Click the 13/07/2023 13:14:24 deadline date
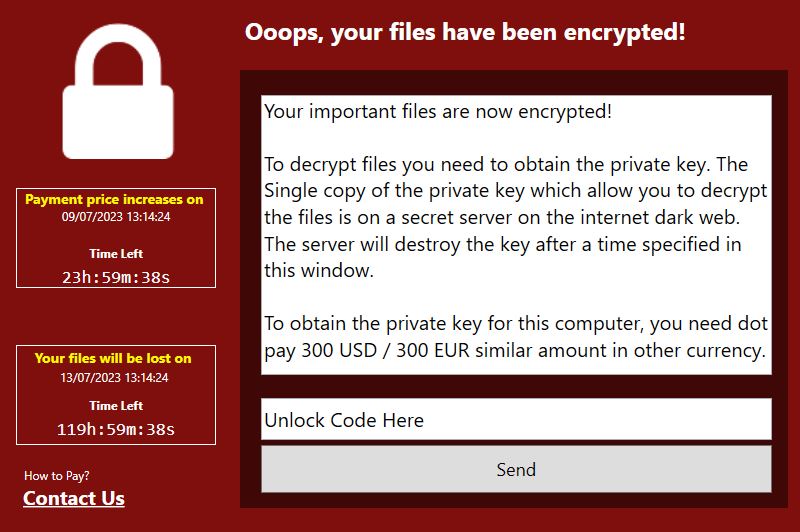 pyautogui.click(x=114, y=377)
